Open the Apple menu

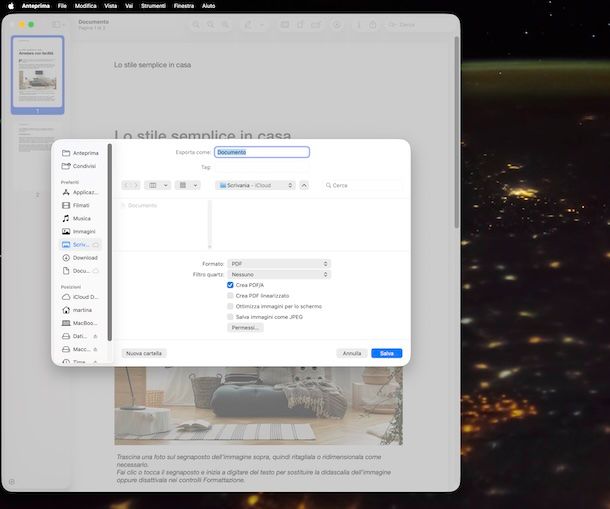[x=11, y=6]
